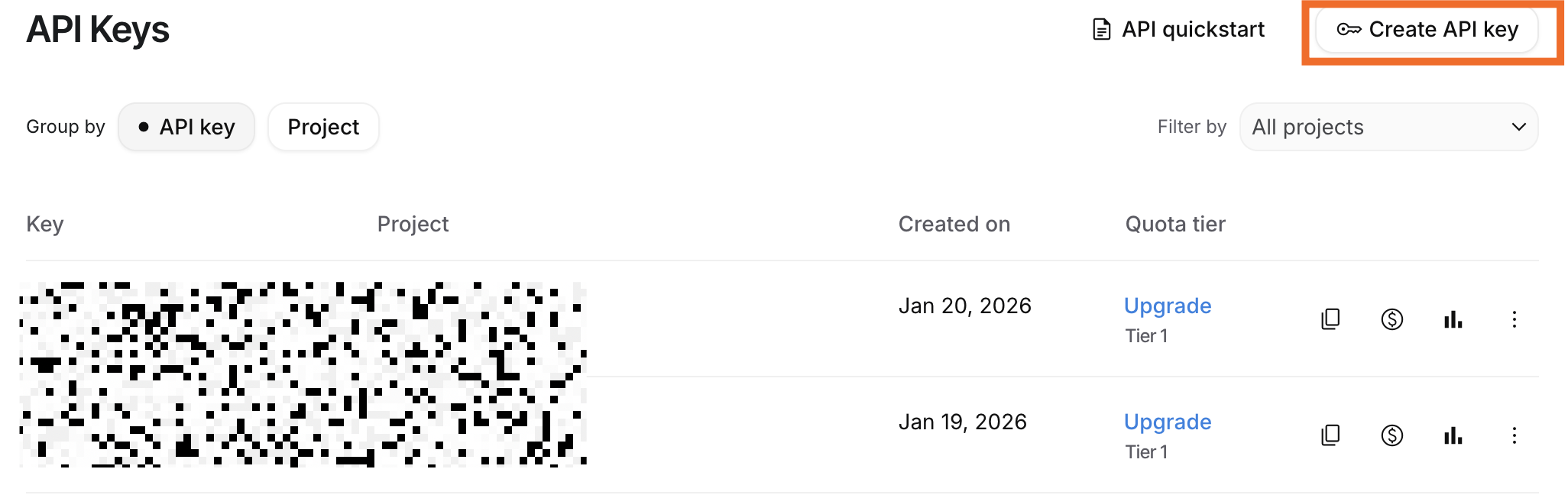The image size is (1568, 495).
Task: Click the Created on column header
Action: coord(954,224)
